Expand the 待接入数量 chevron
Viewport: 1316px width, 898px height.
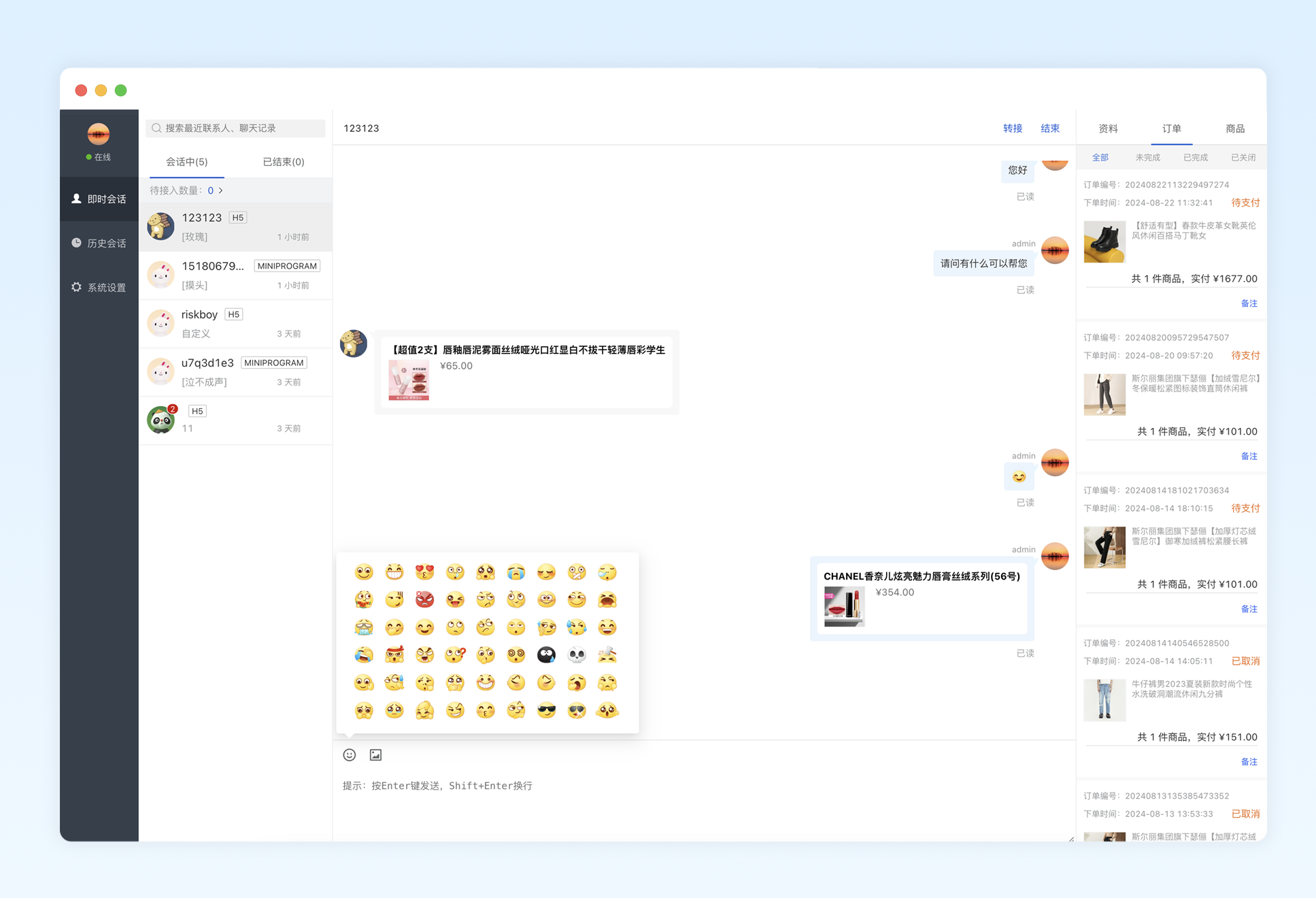point(220,190)
